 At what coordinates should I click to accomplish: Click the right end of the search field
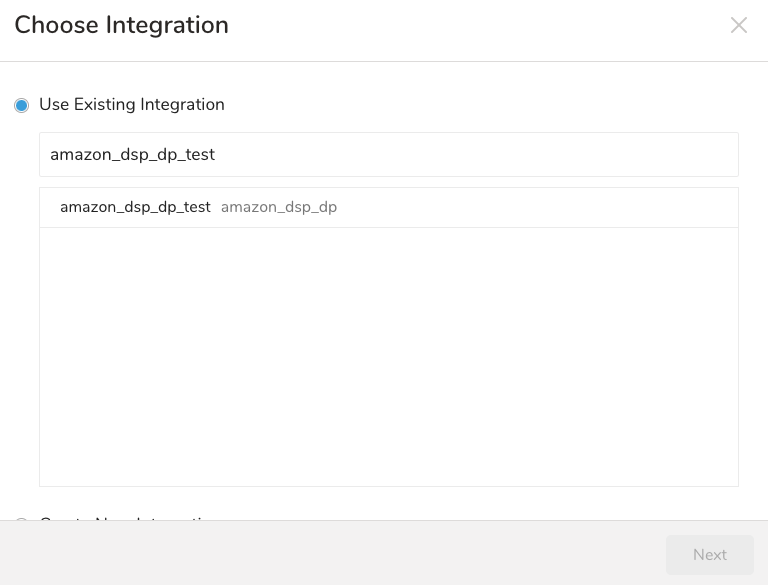[x=700, y=155]
